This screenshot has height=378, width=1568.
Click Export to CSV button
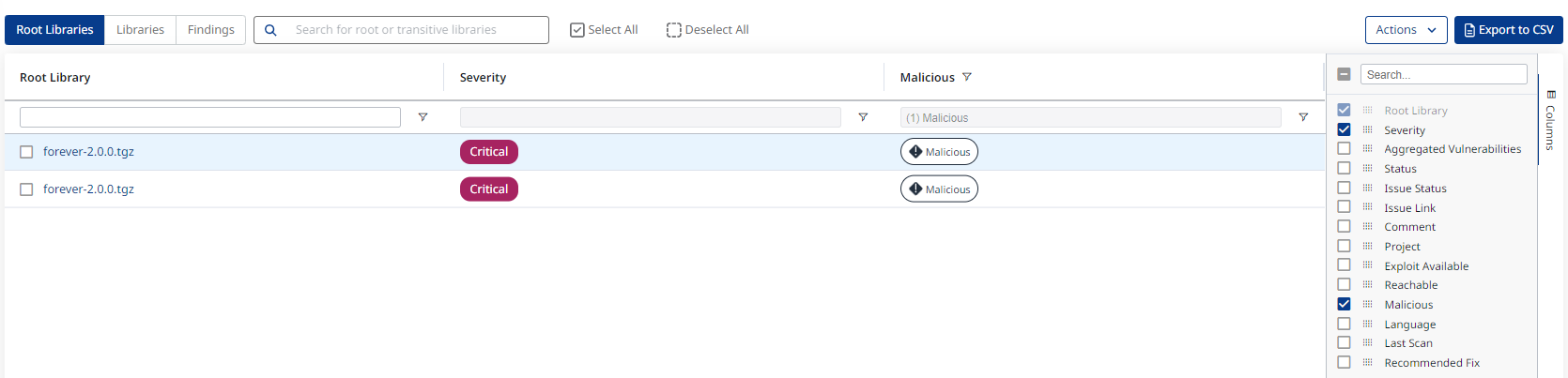coord(1509,30)
